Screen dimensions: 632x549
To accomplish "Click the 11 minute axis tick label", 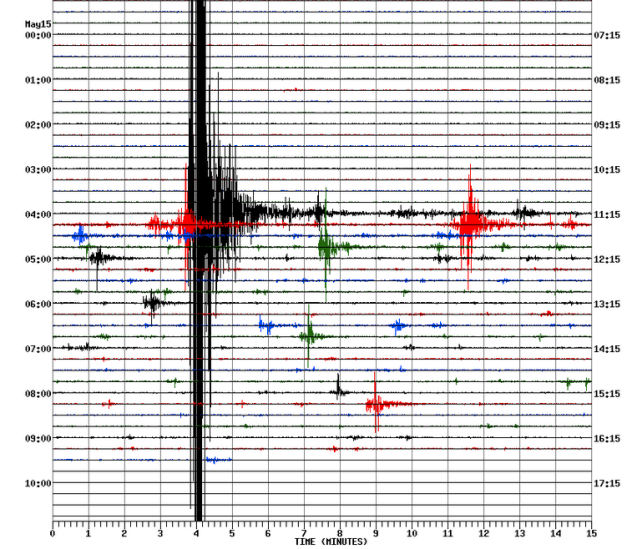I will (x=447, y=534).
